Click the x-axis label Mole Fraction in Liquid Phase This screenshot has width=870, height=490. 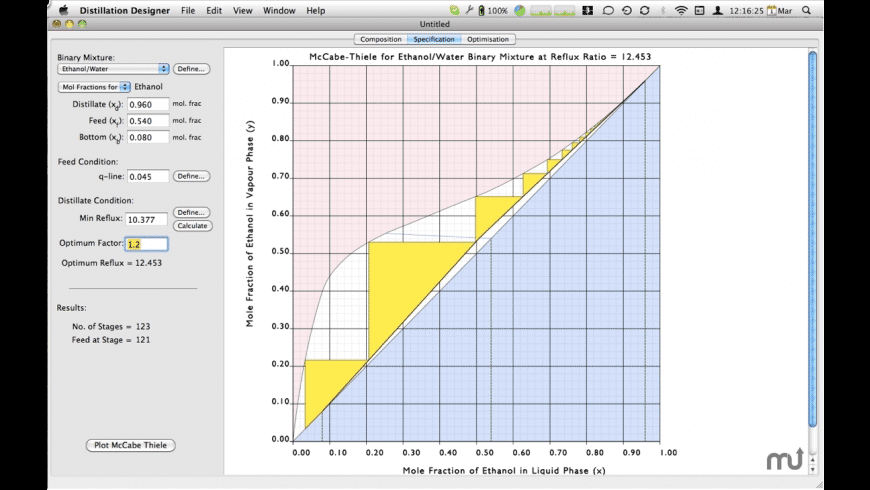click(x=504, y=471)
